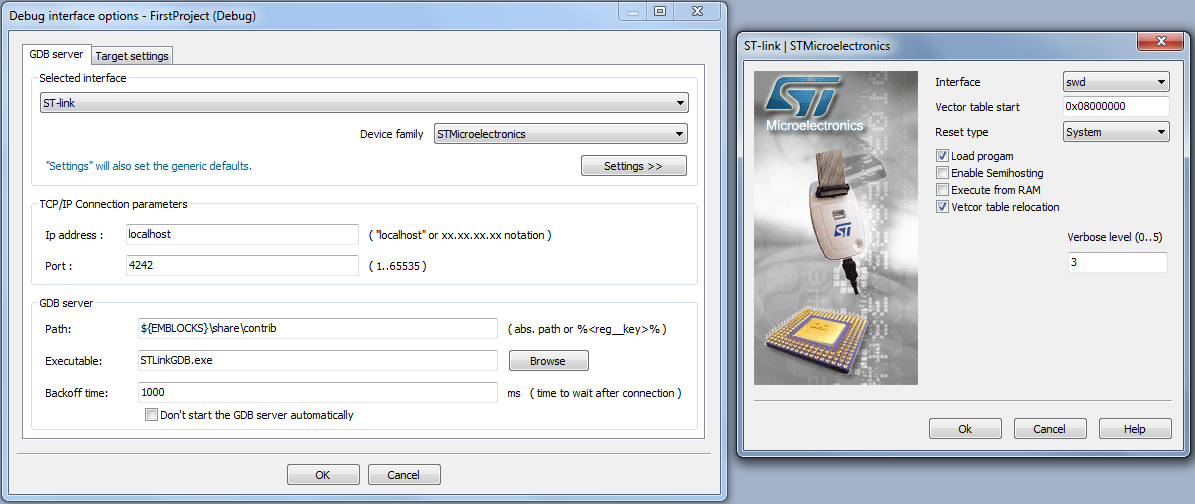Image resolution: width=1195 pixels, height=504 pixels.
Task: Click the Vector table start field
Action: tap(1116, 106)
